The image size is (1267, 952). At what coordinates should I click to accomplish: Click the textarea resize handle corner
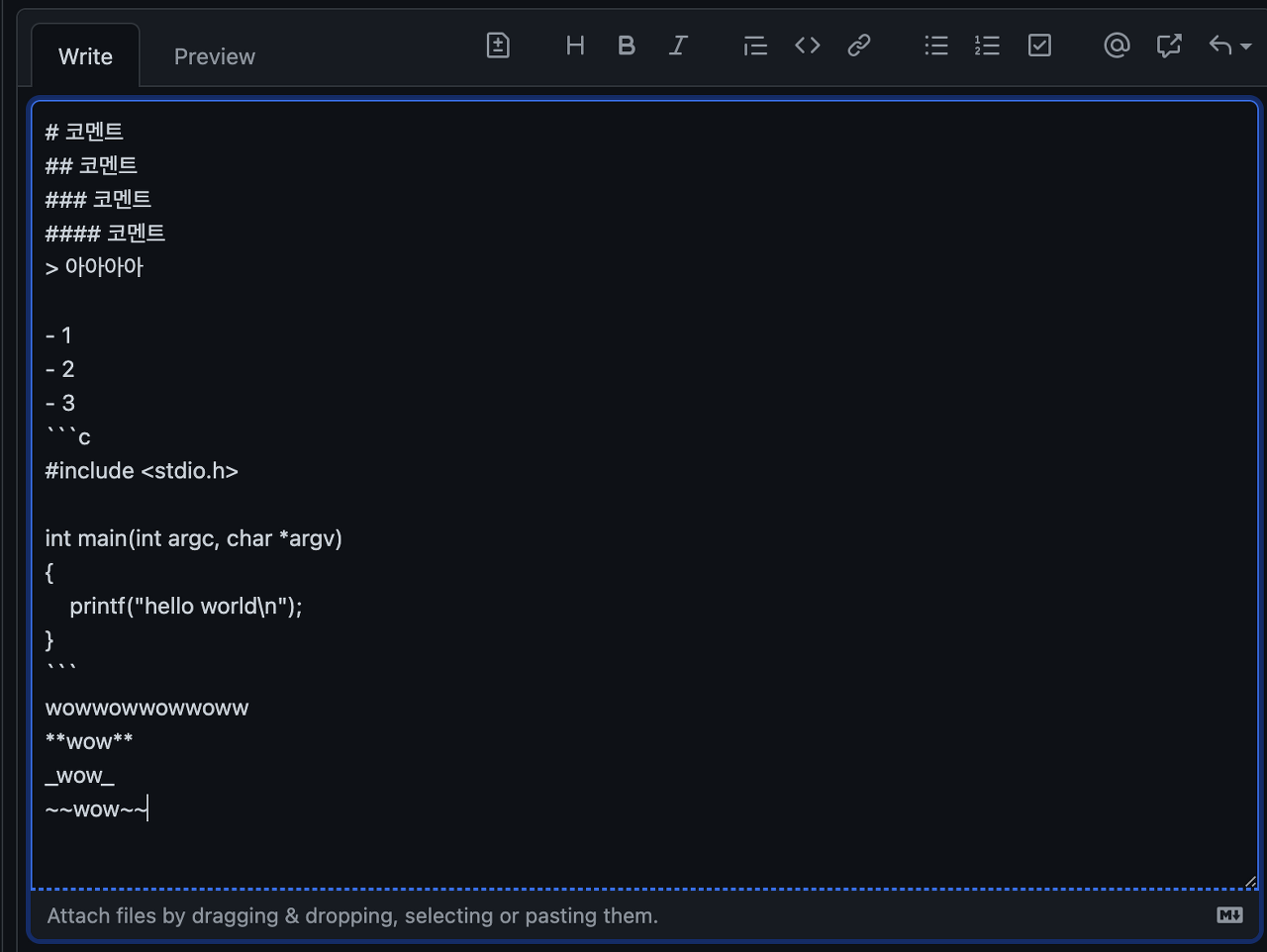tap(1249, 880)
